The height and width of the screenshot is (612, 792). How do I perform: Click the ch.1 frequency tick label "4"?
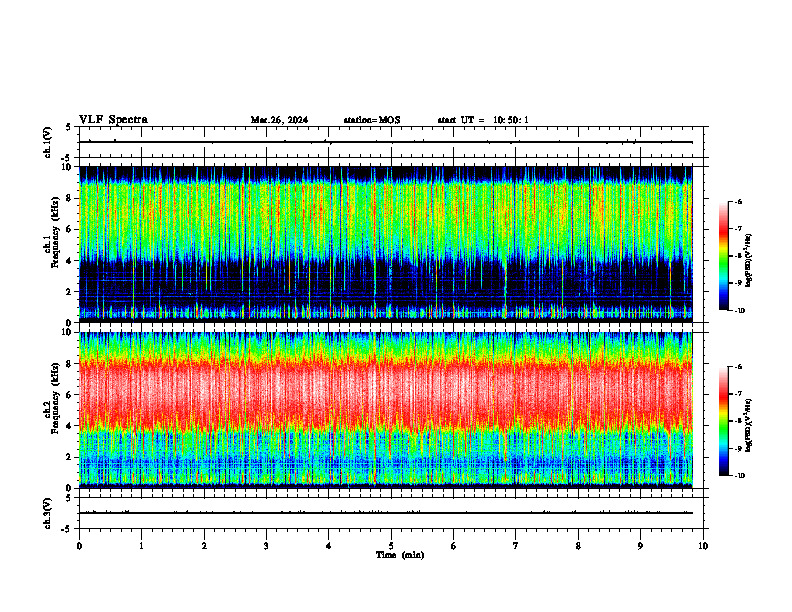pos(70,261)
